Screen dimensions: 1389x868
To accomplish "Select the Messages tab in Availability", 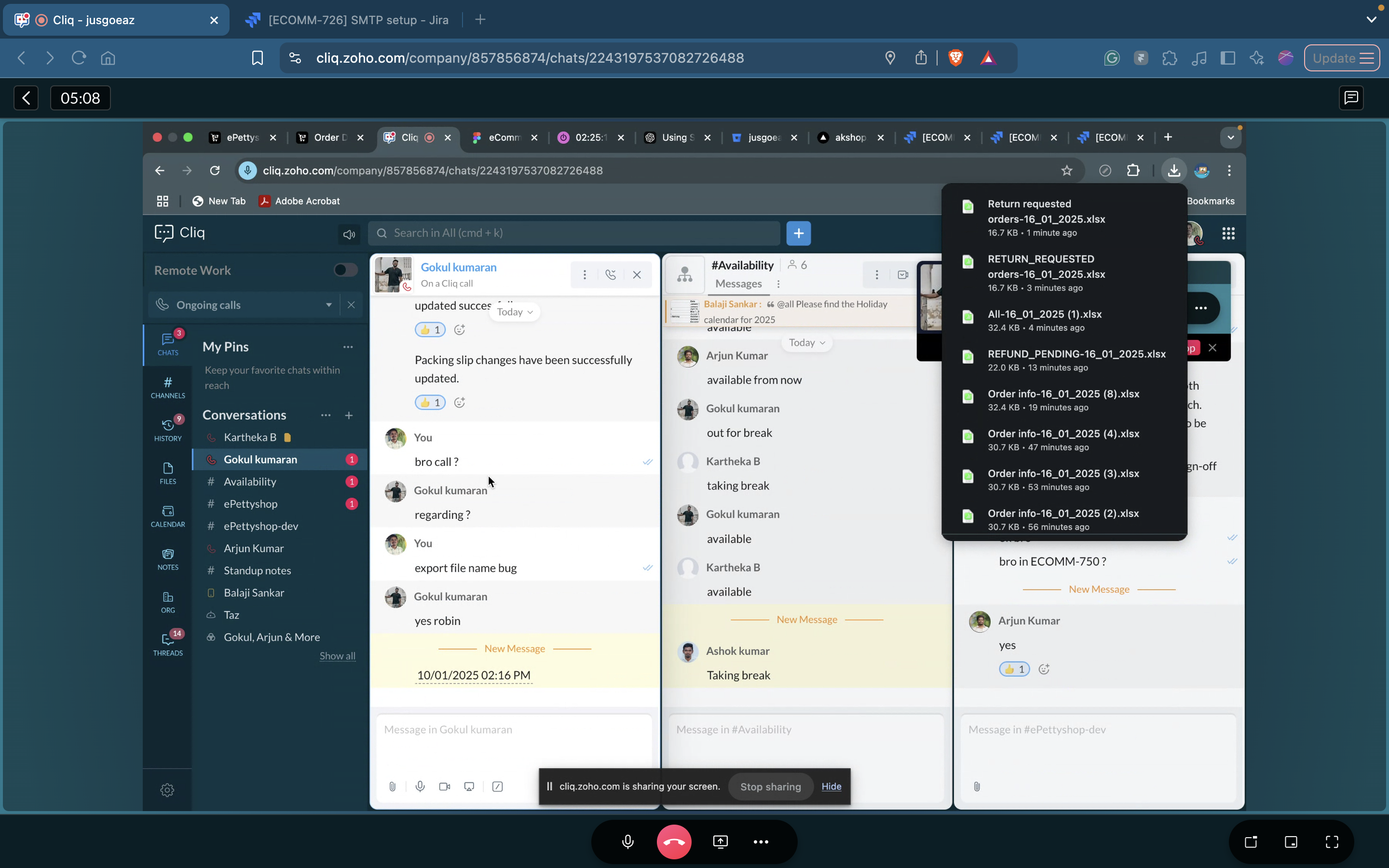I will 738,284.
